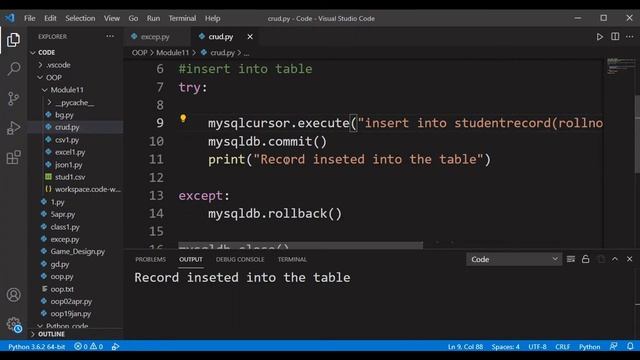Open notifications bell in status bar
640x360 pixels.
(x=630, y=346)
